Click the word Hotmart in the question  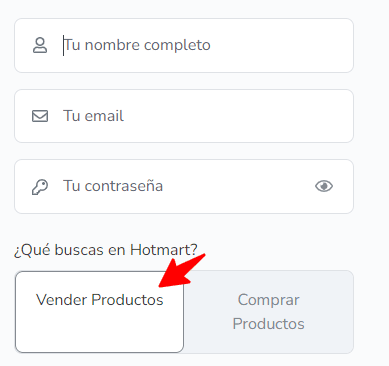tap(164, 250)
